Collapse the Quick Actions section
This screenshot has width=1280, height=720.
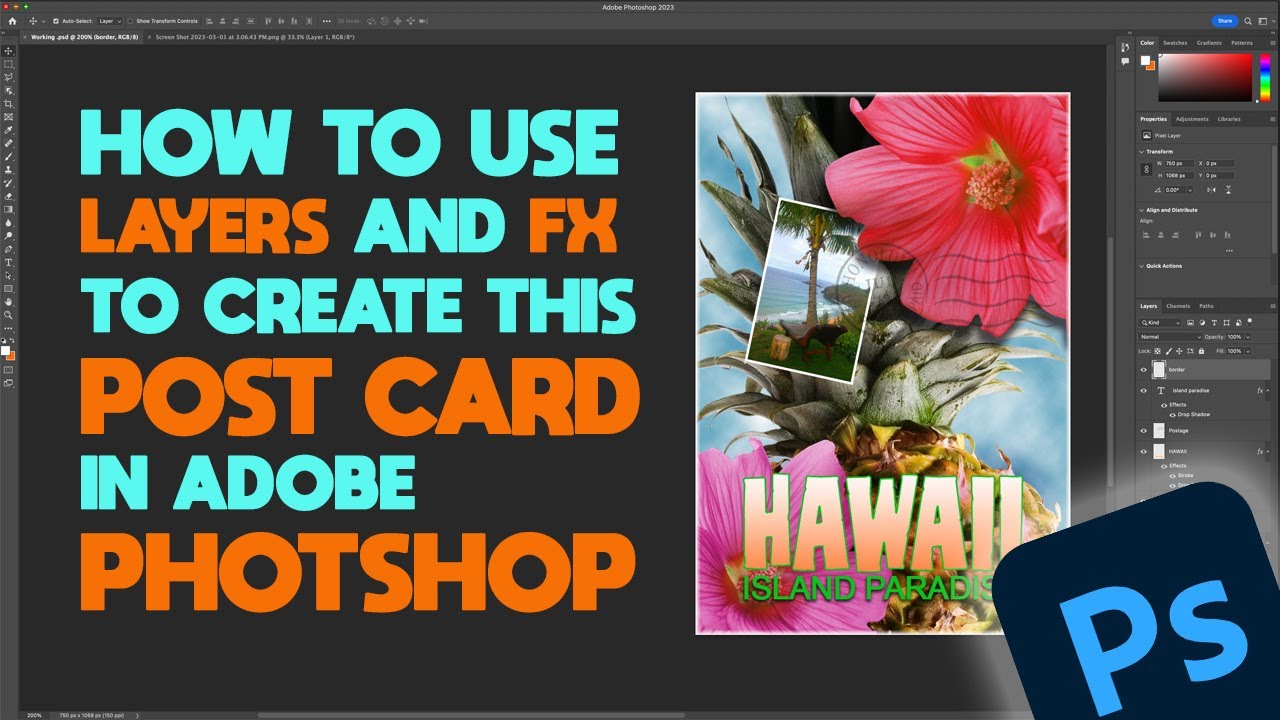[1141, 266]
